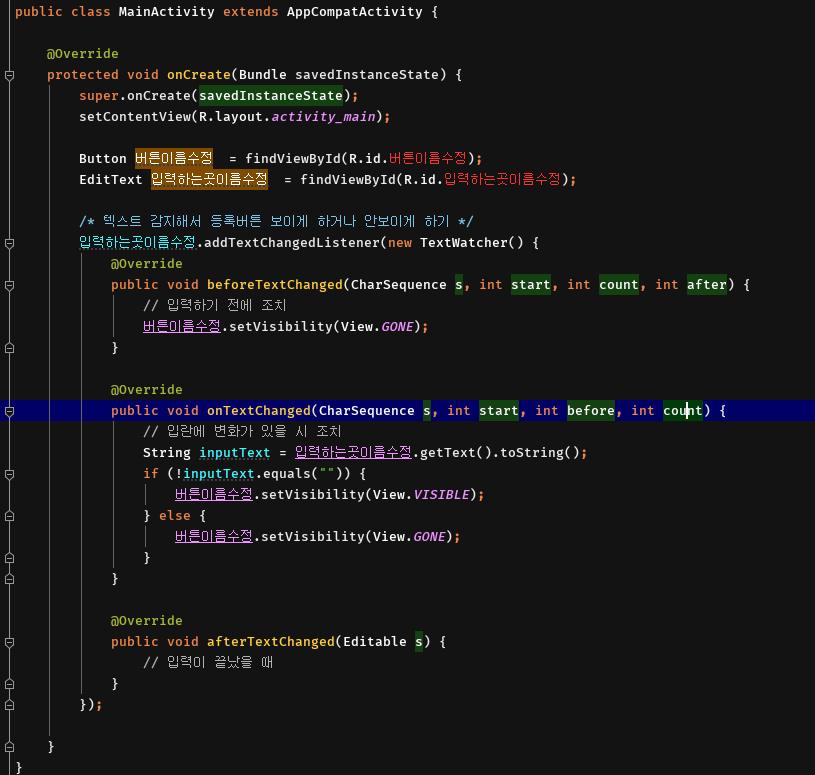This screenshot has height=775, width=815.
Task: Click comment 입란에 변화가 있을 시 조치
Action: (242, 431)
